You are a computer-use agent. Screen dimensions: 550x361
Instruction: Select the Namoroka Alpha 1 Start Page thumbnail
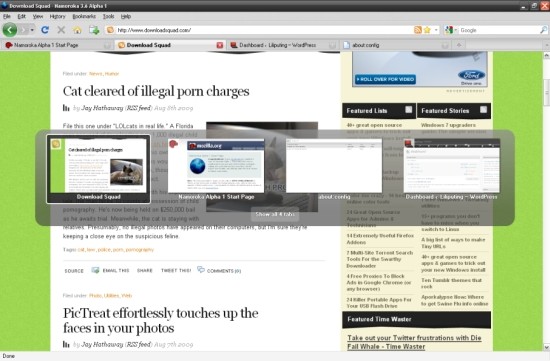pyautogui.click(x=216, y=169)
